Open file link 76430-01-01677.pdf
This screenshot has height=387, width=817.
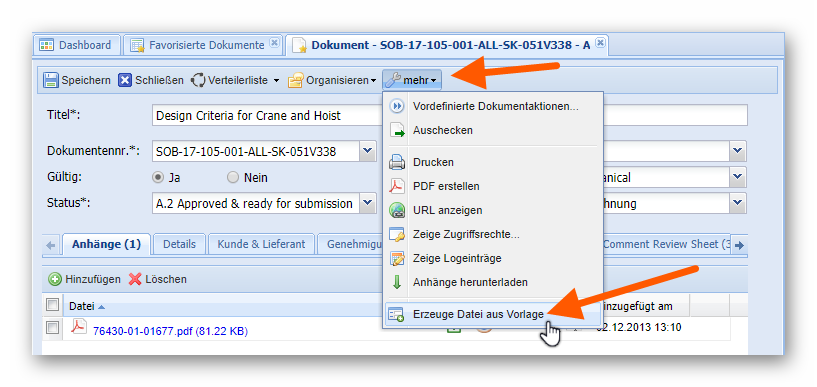tap(170, 331)
